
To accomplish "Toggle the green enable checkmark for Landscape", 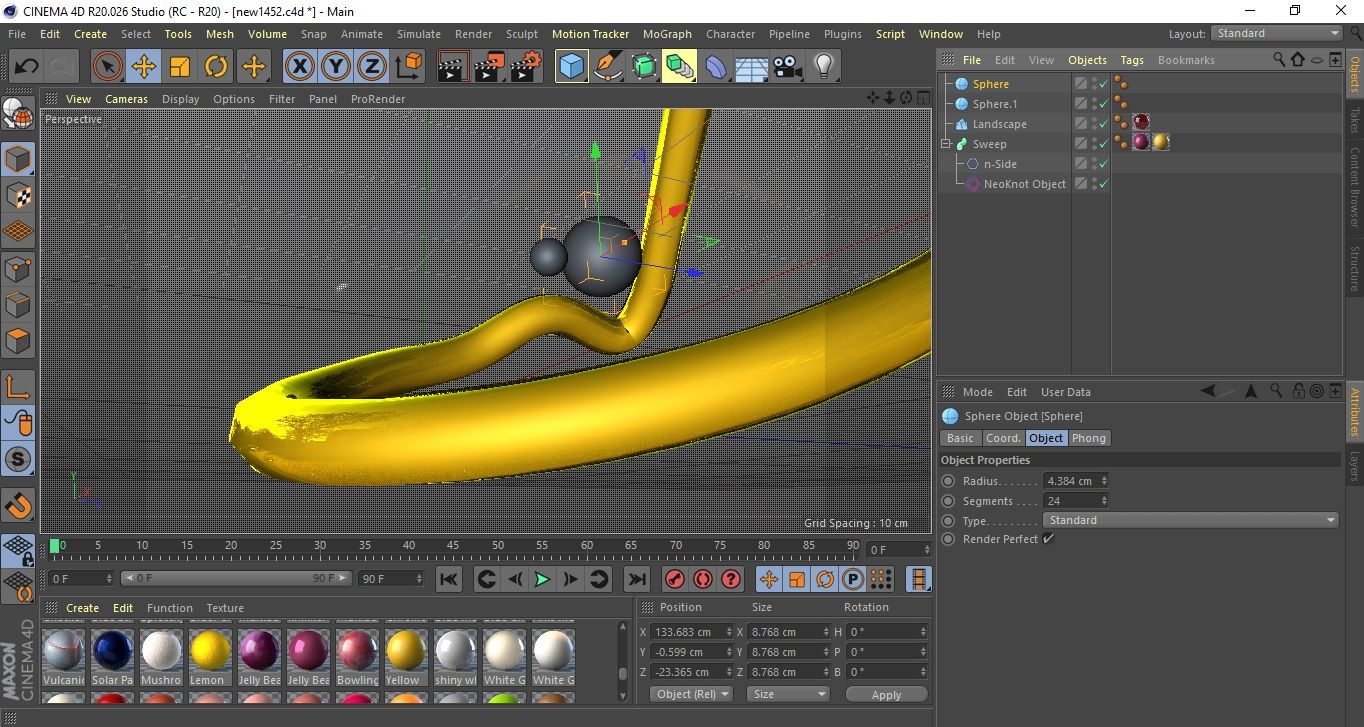I will [1103, 124].
